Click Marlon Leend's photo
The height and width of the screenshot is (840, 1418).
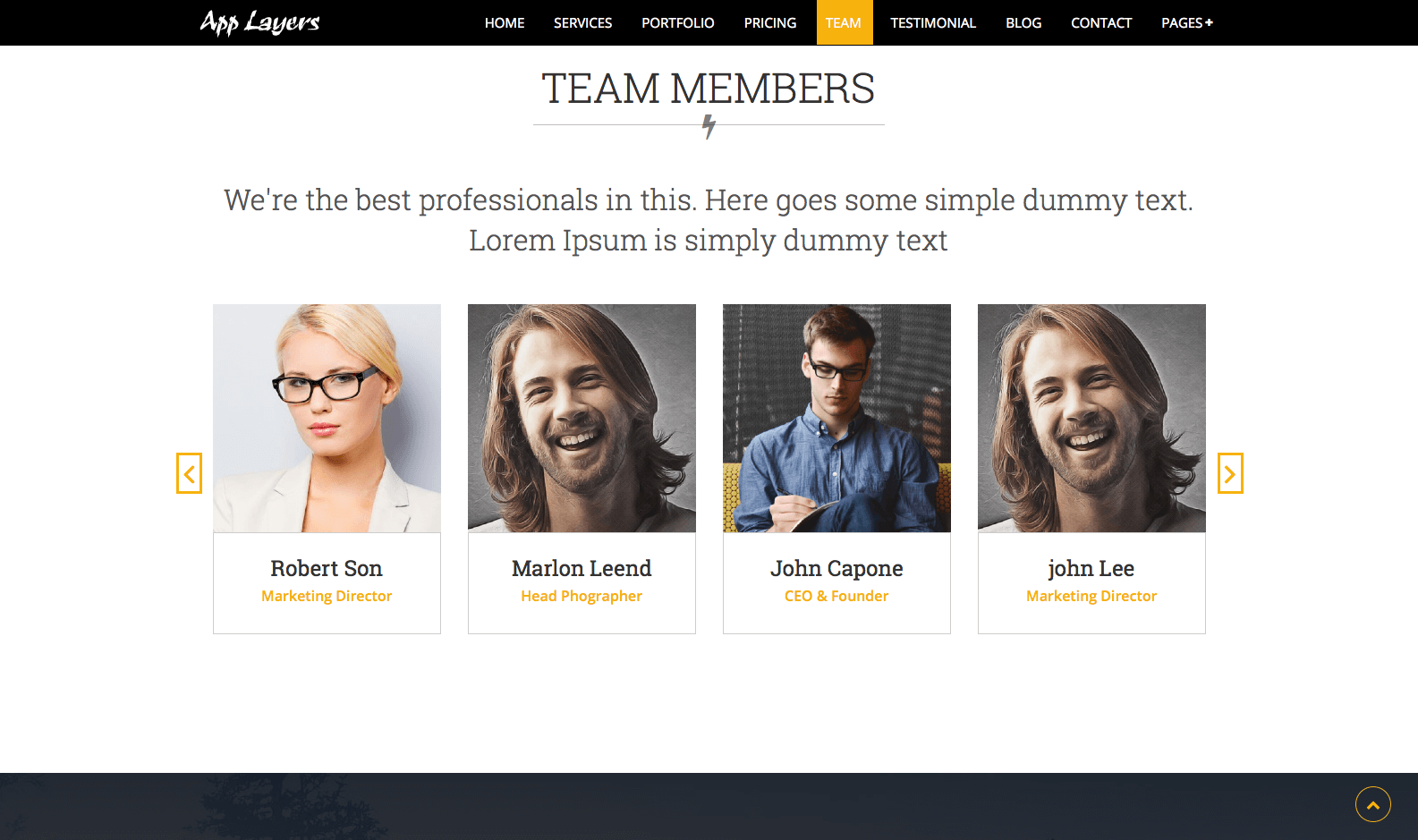point(582,419)
